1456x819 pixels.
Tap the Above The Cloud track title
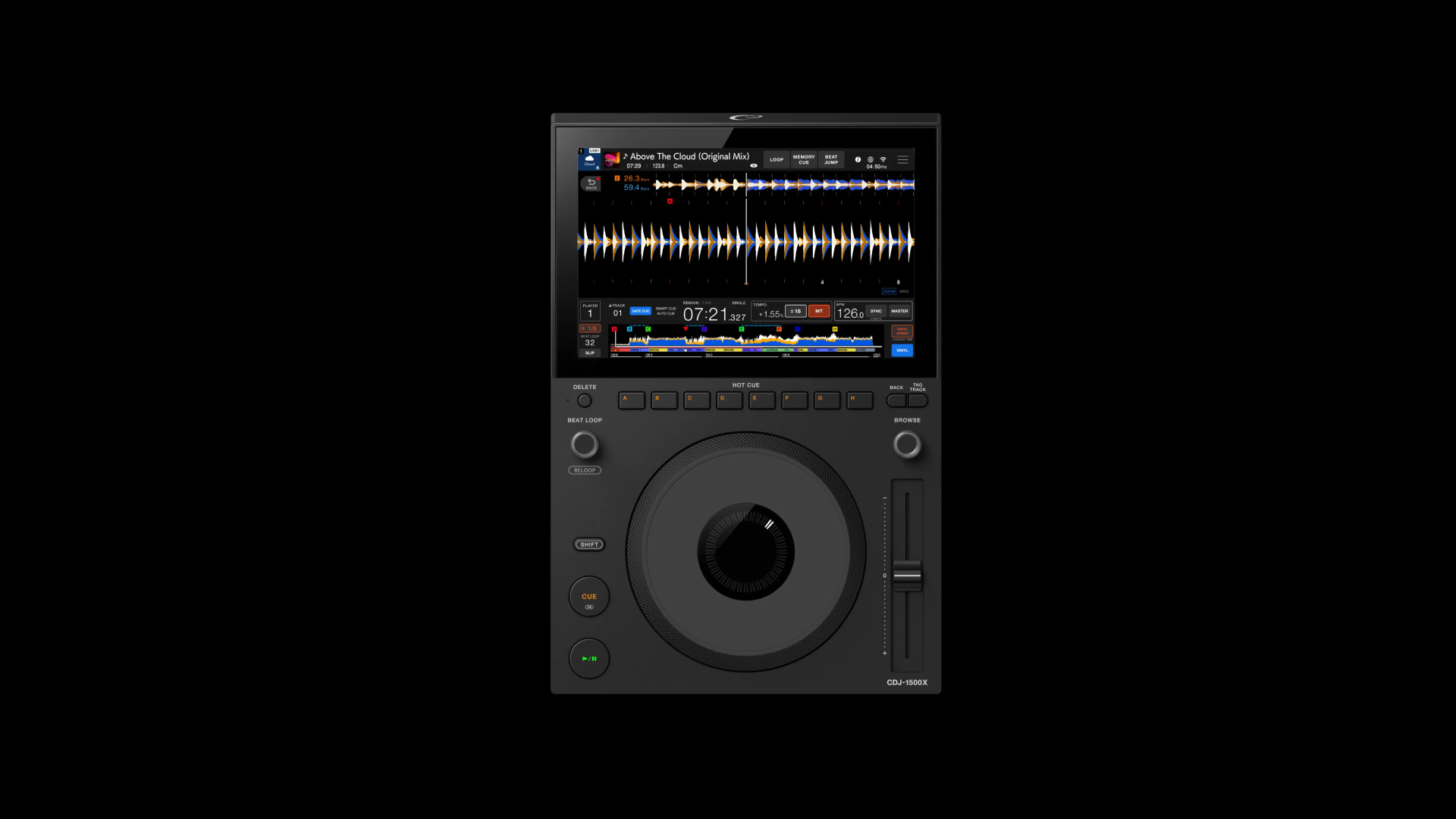[x=689, y=156]
